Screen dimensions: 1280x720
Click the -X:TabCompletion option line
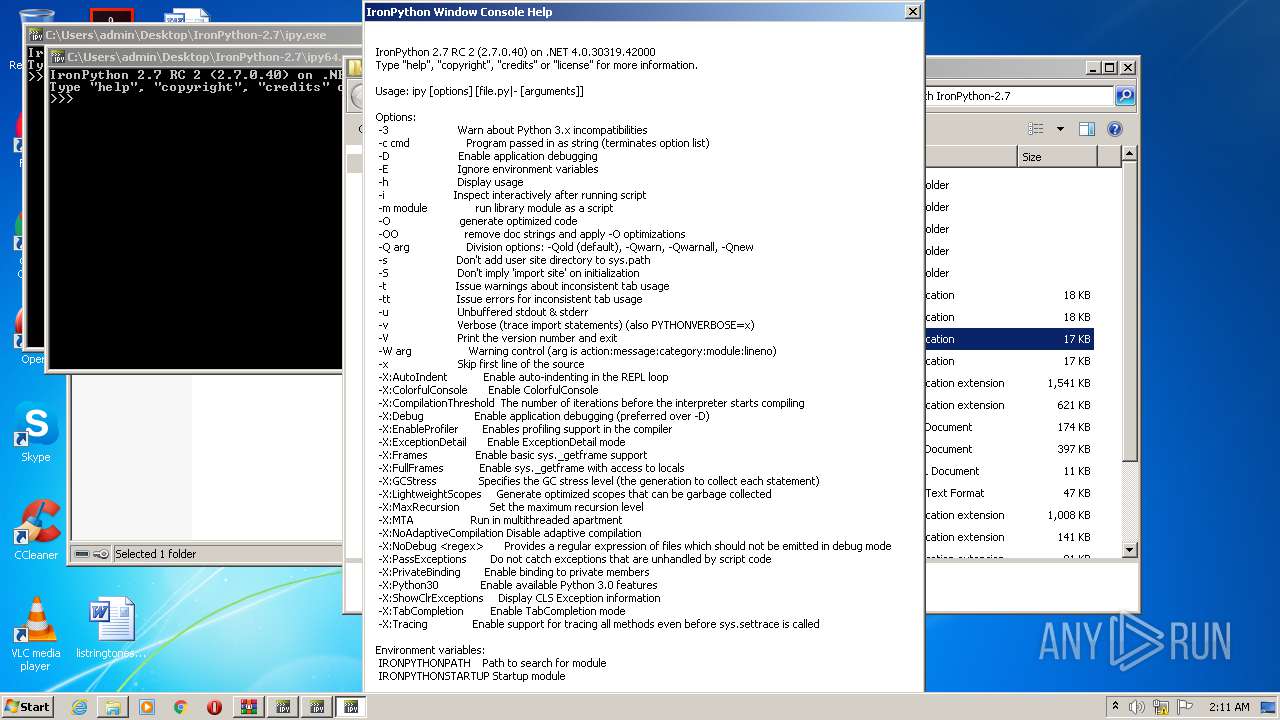point(502,611)
